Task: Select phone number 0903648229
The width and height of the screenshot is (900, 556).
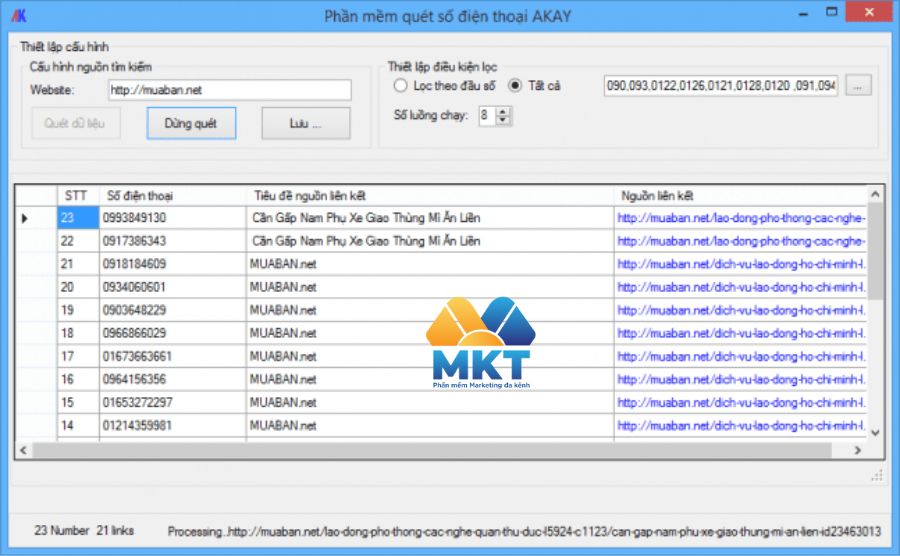Action: coord(173,310)
